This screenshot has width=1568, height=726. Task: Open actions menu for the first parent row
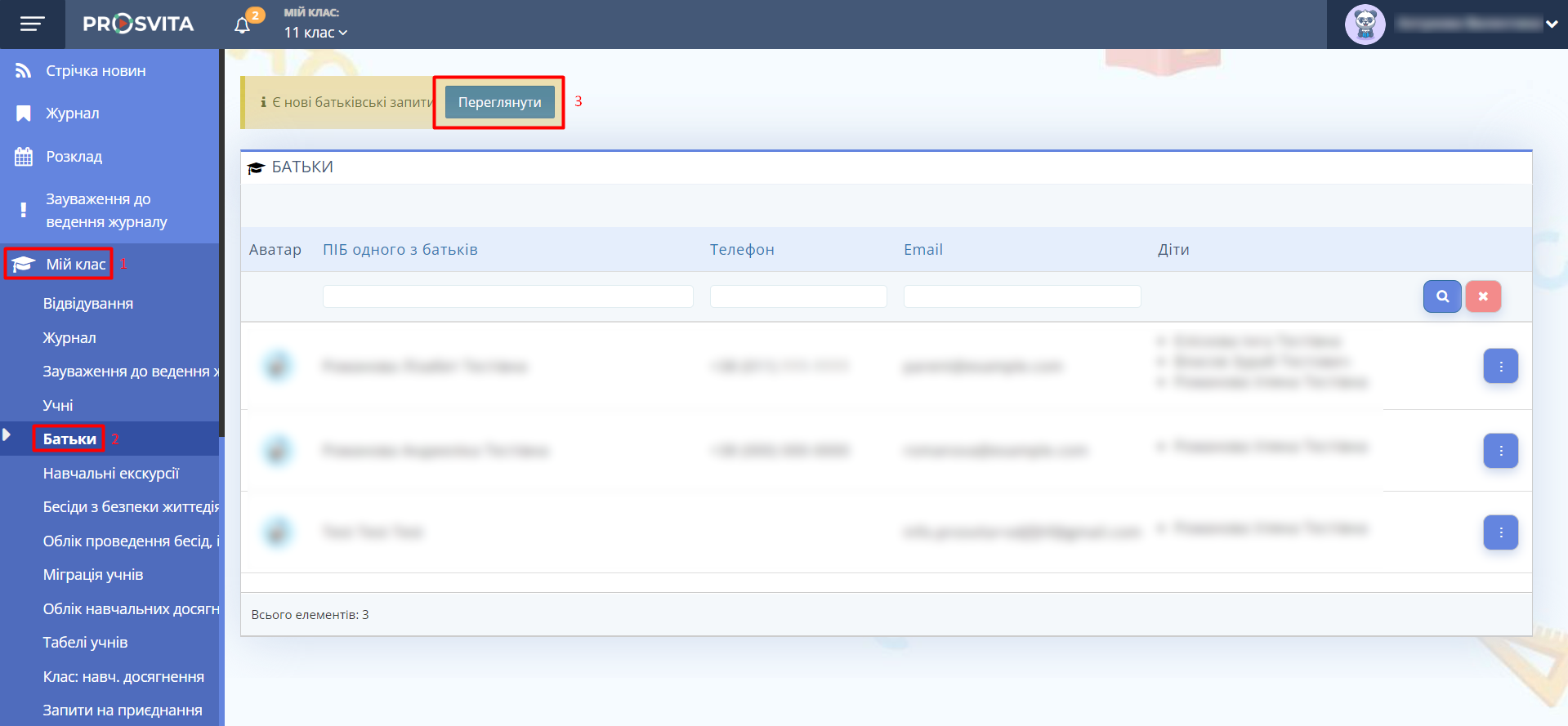point(1500,367)
